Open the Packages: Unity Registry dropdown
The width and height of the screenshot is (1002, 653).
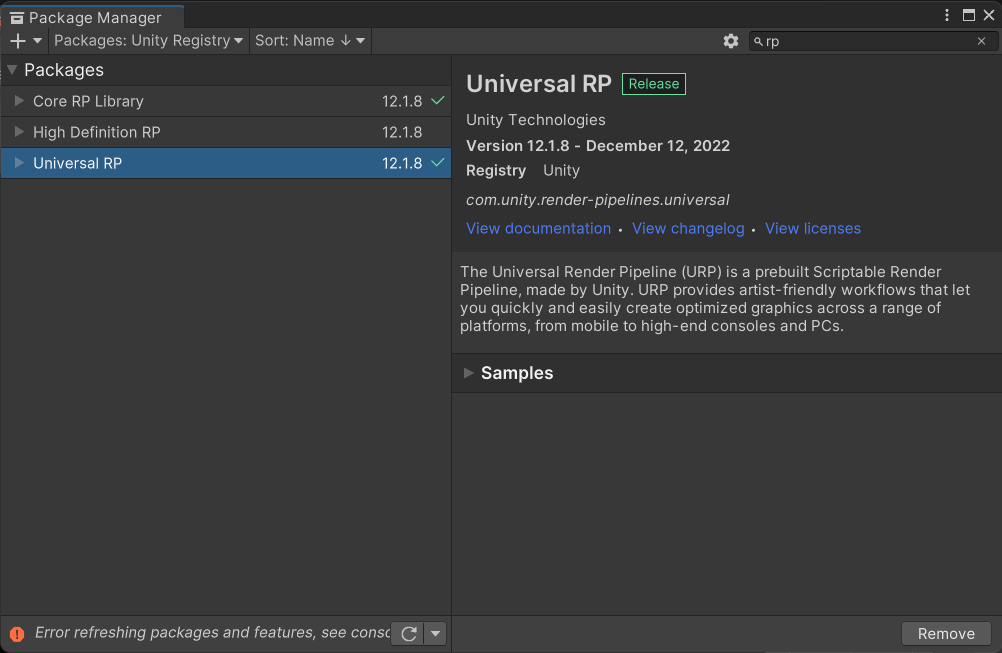pos(148,41)
